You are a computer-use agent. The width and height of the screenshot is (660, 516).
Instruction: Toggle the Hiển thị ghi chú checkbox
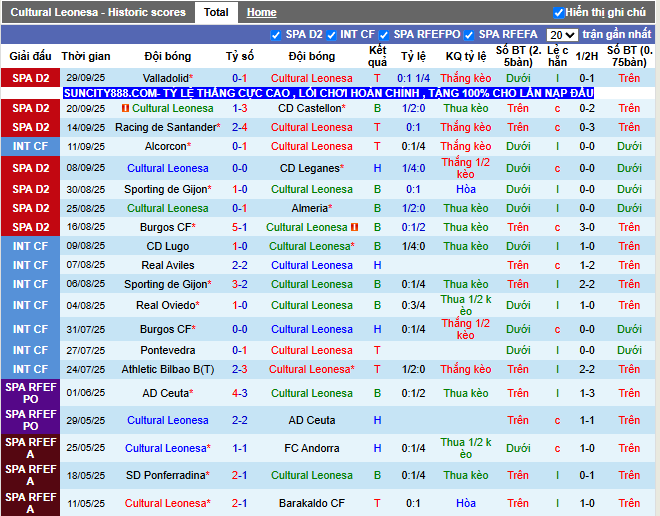point(559,13)
